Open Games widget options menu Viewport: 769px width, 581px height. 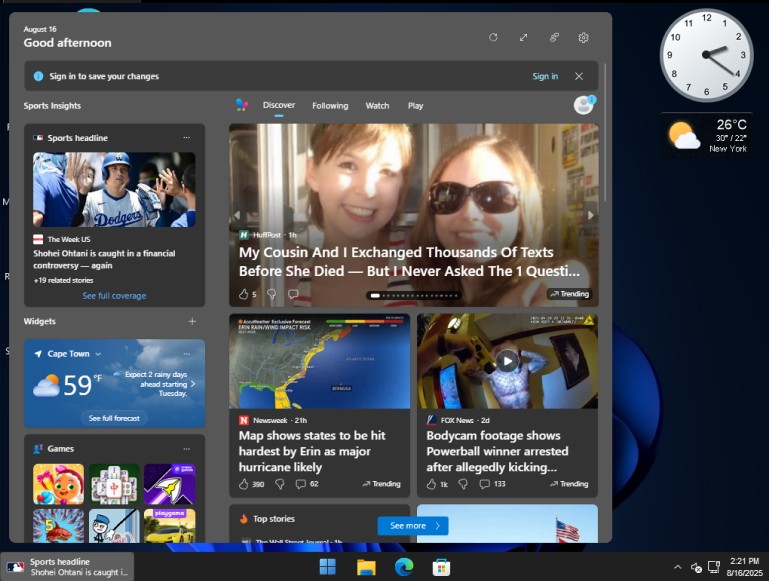(186, 449)
